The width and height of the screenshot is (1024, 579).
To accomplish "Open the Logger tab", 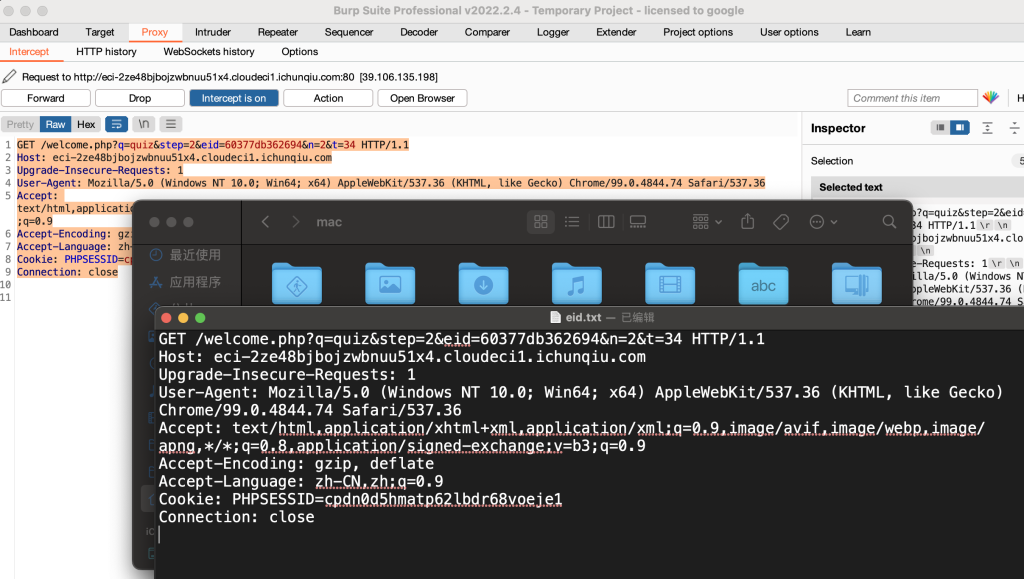I will (553, 32).
